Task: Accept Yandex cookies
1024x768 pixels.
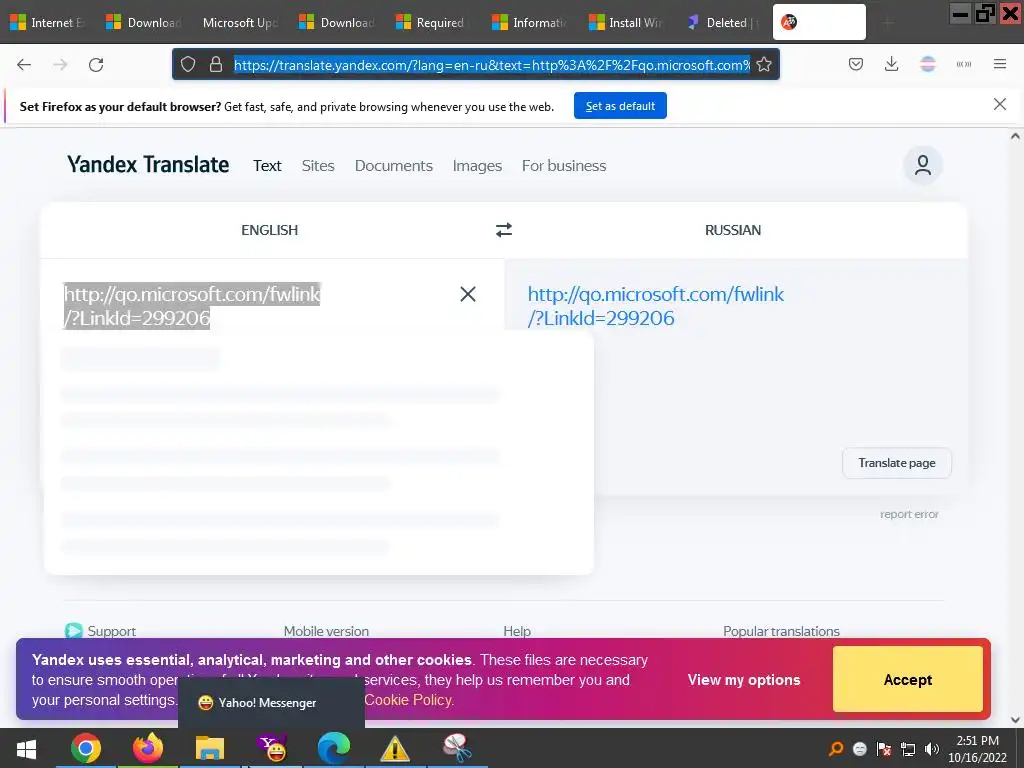Action: (908, 679)
